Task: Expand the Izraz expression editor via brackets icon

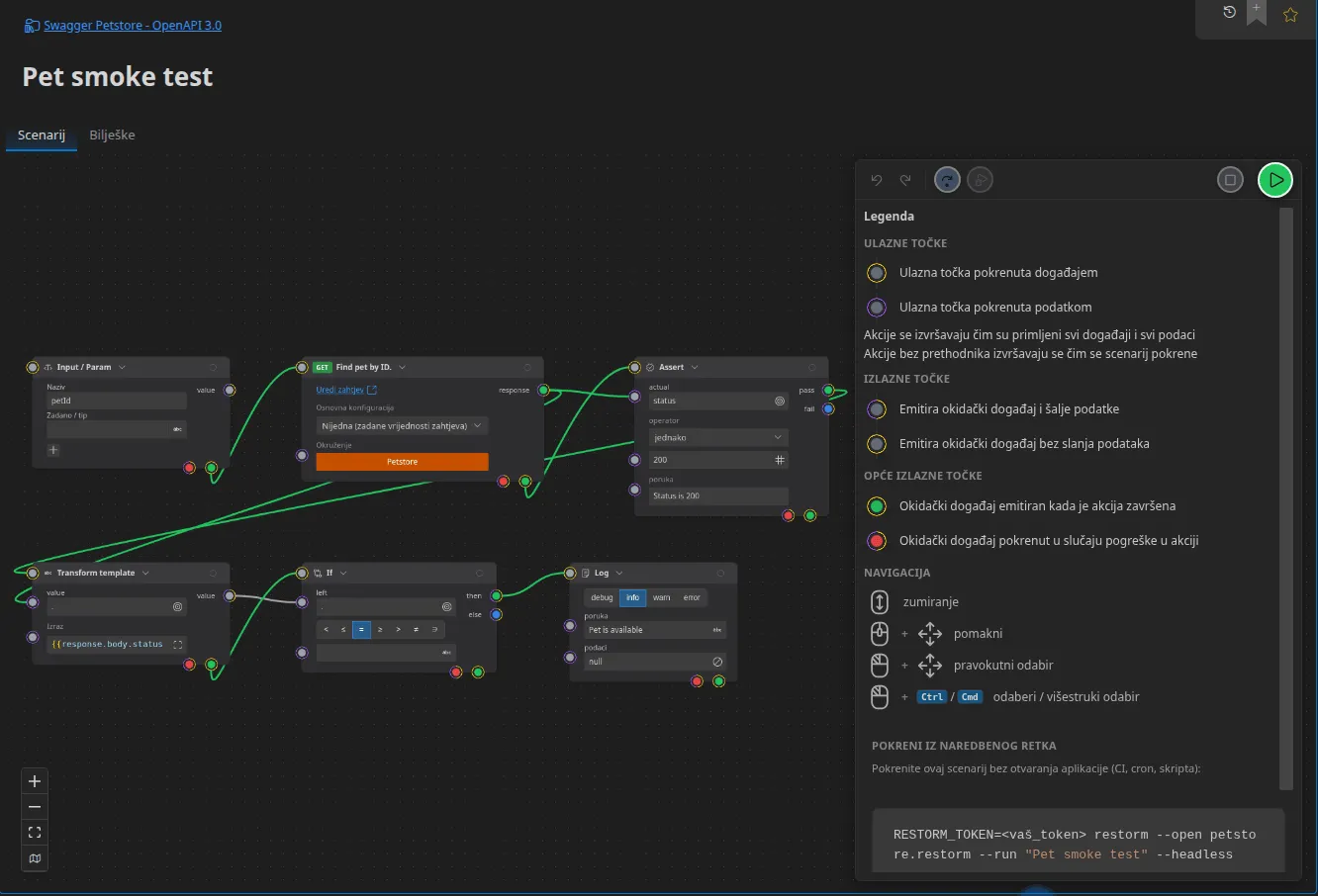Action: point(178,644)
